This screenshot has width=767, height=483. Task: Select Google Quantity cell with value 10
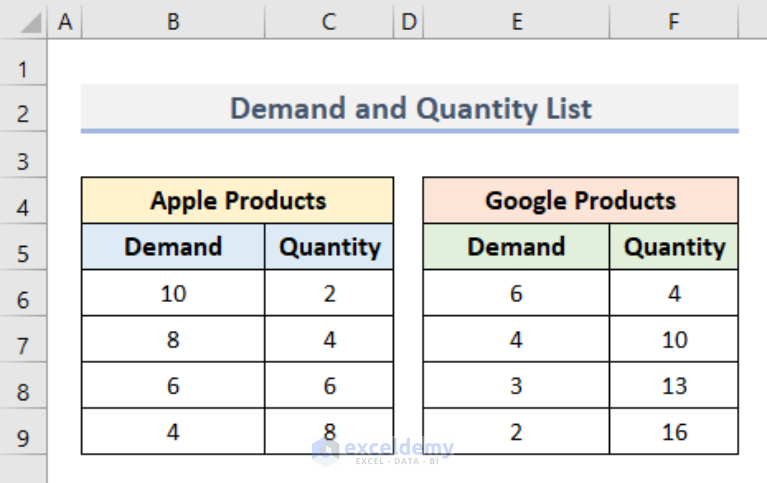click(674, 339)
